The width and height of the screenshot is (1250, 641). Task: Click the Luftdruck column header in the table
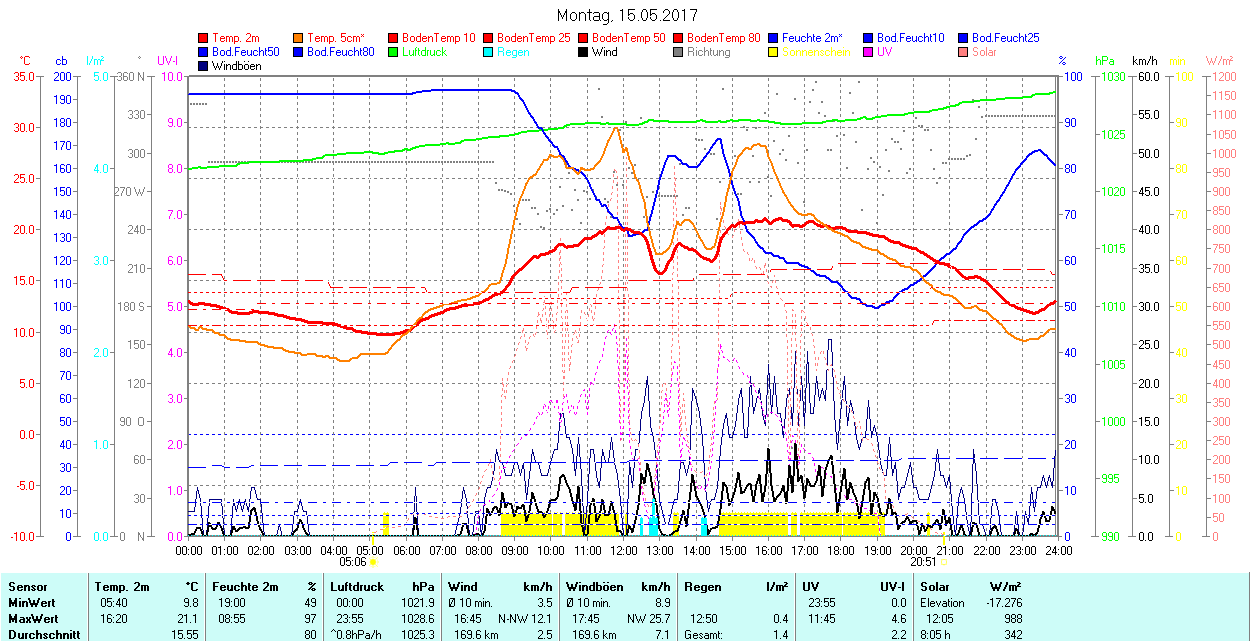click(x=357, y=587)
